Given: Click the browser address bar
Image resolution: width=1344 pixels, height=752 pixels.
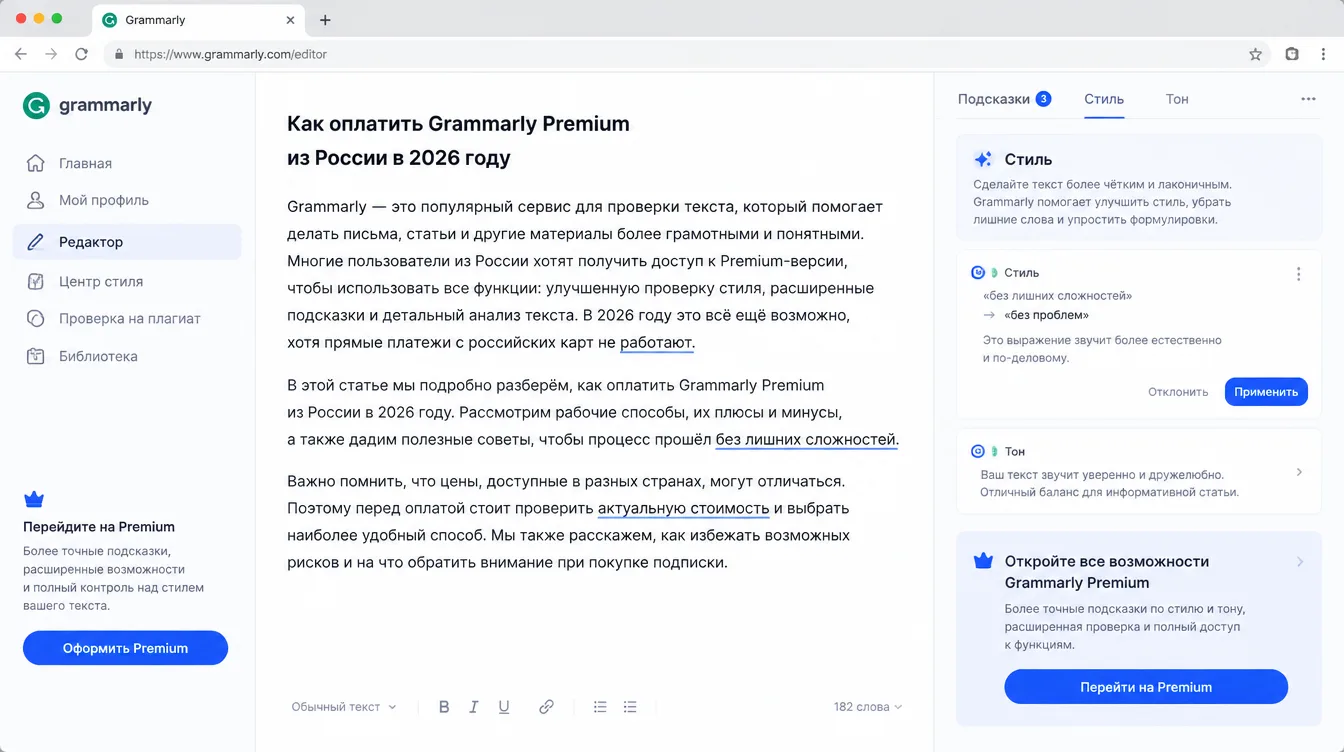Looking at the screenshot, I should [685, 54].
